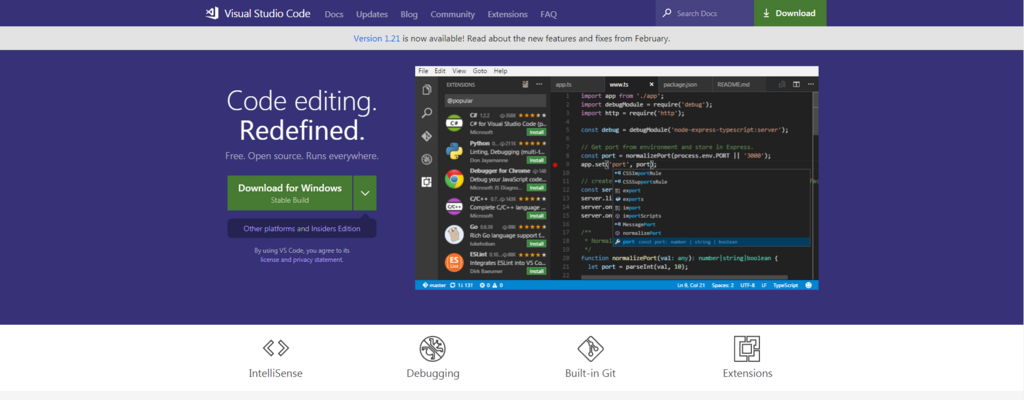Image resolution: width=1024 pixels, height=400 pixels.
Task: Click the master branch in the status bar
Action: tap(434, 285)
